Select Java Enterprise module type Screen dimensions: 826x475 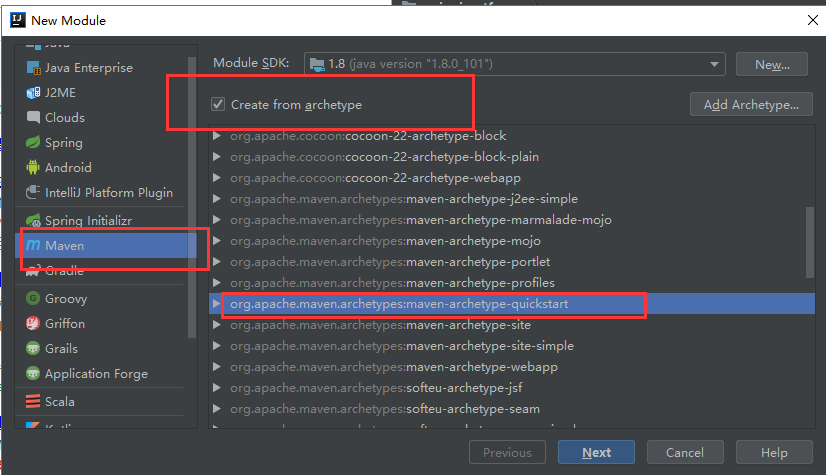tap(88, 68)
